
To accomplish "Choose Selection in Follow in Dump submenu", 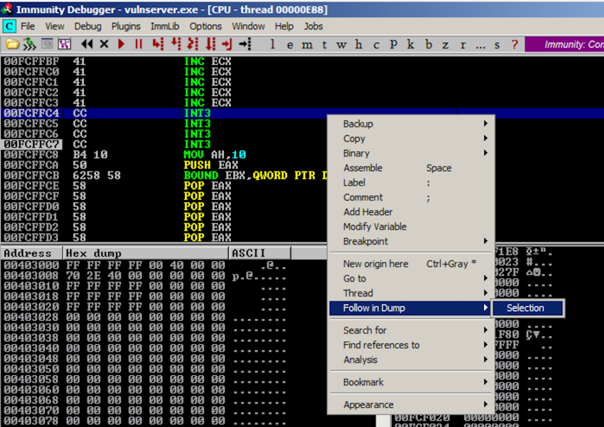I will tap(525, 308).
